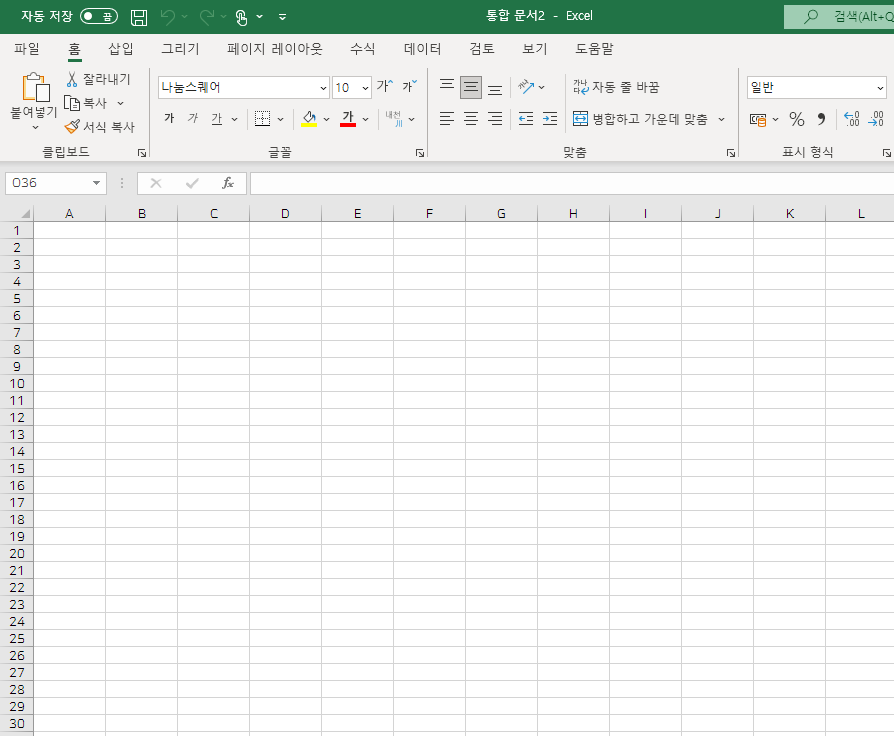This screenshot has height=736, width=894.
Task: Toggle Italic formatting (기울인 가)
Action: 193,119
